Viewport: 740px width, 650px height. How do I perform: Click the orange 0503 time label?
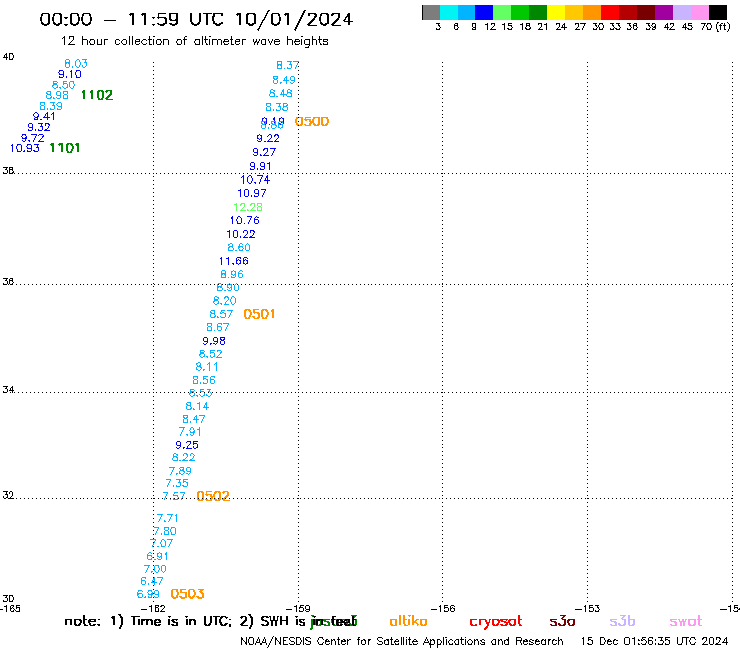(187, 594)
